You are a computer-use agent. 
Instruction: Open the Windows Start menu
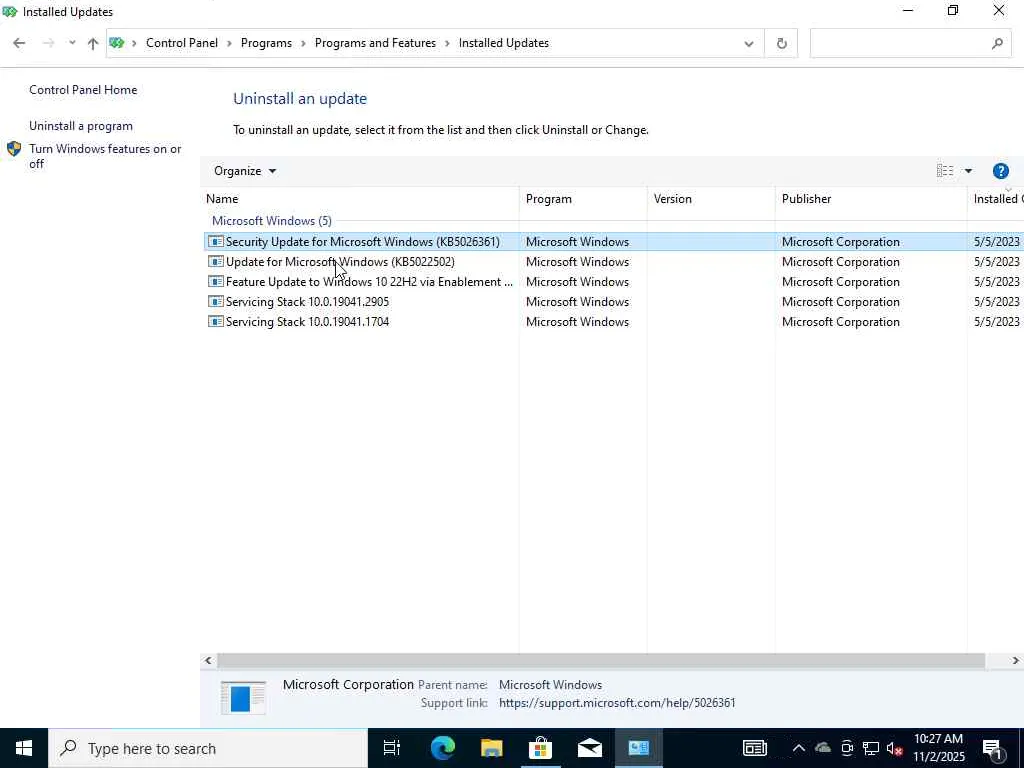(x=24, y=748)
